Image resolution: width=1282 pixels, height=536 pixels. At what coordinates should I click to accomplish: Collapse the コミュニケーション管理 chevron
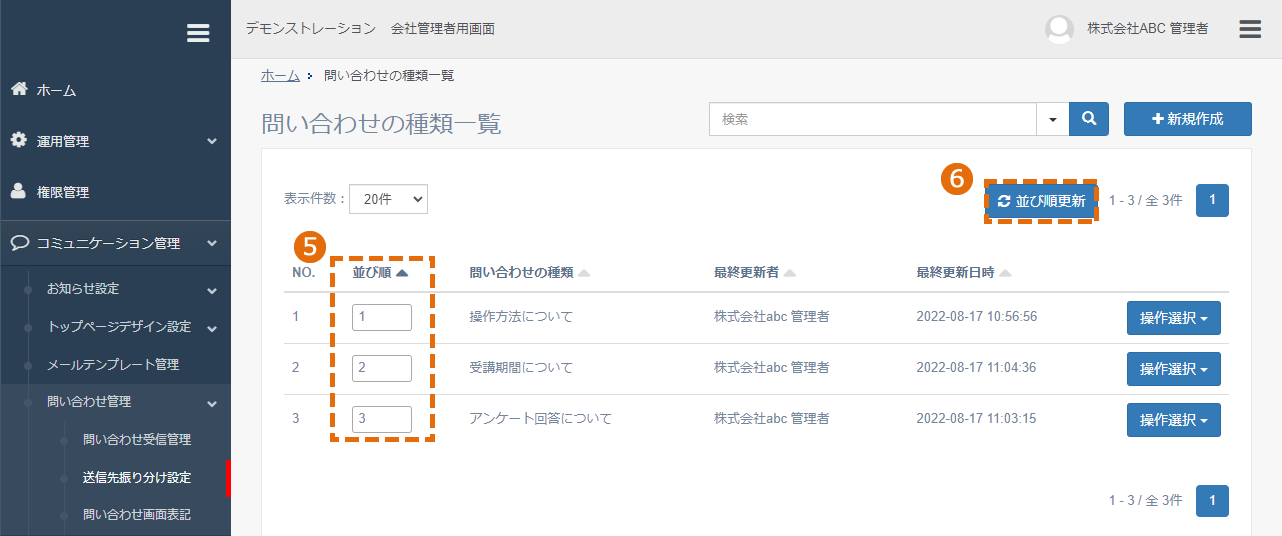click(x=212, y=243)
